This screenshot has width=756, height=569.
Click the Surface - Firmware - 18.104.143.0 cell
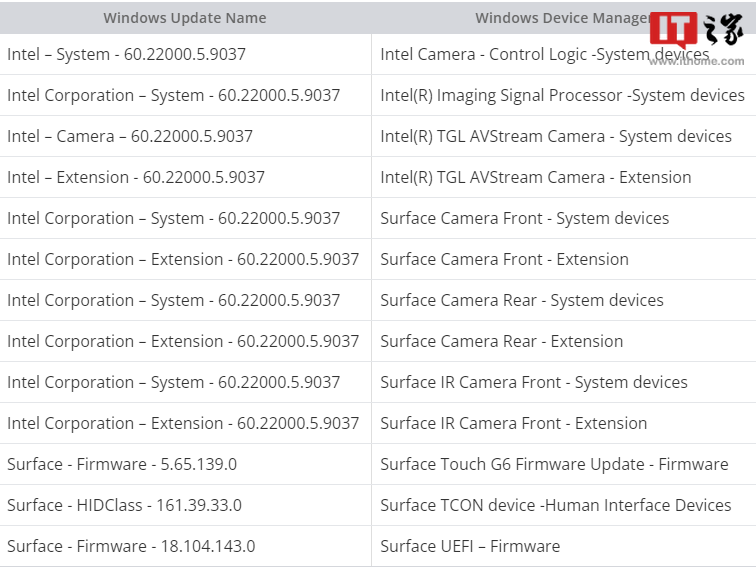pos(131,546)
